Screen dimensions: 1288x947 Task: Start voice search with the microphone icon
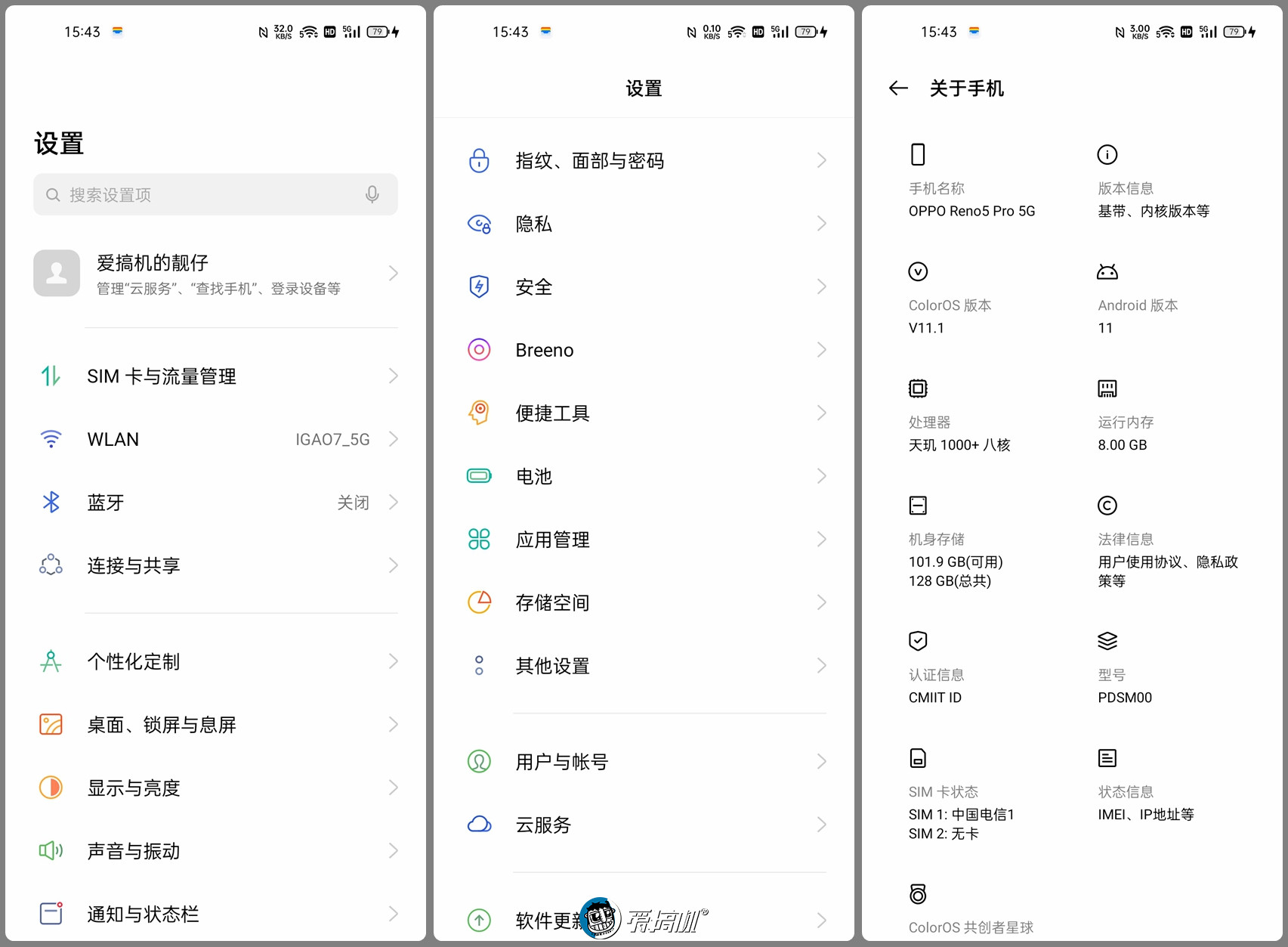tap(372, 194)
